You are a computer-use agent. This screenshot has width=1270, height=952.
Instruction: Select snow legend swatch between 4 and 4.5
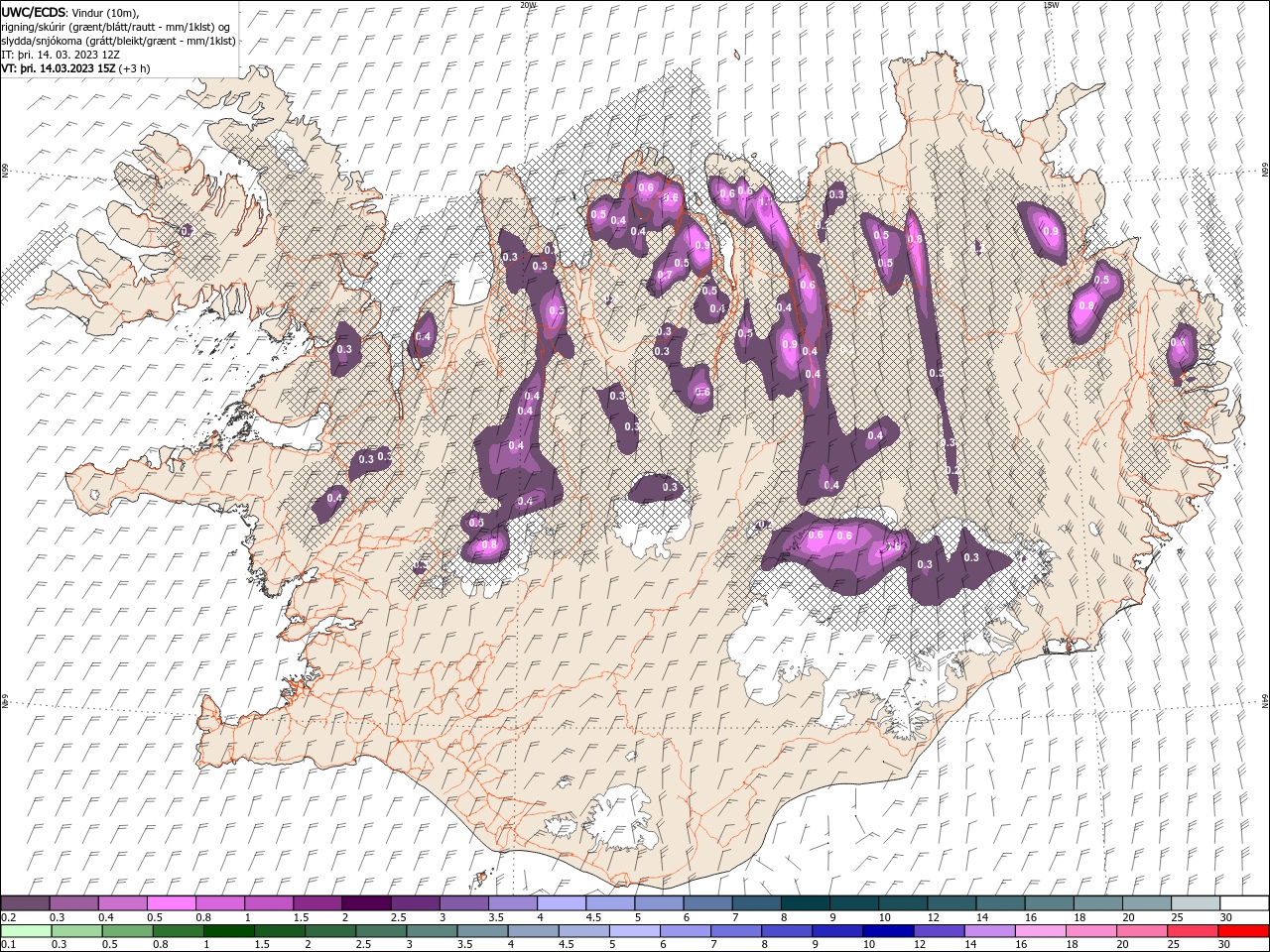(x=562, y=903)
